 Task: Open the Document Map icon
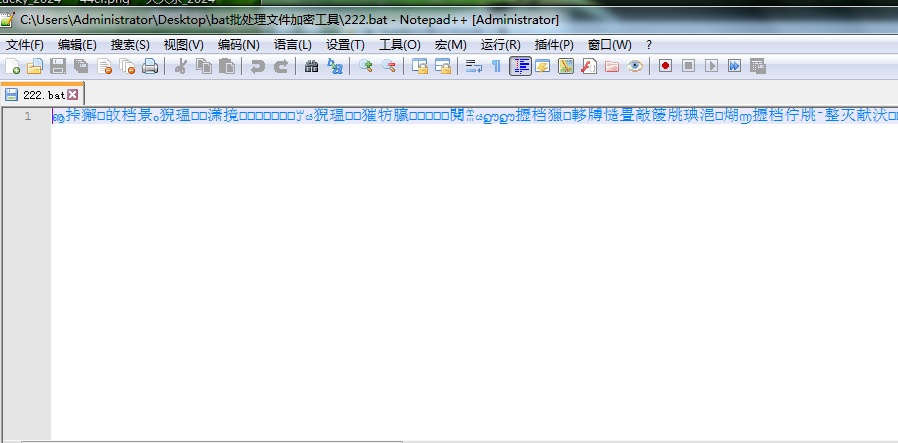(x=566, y=66)
